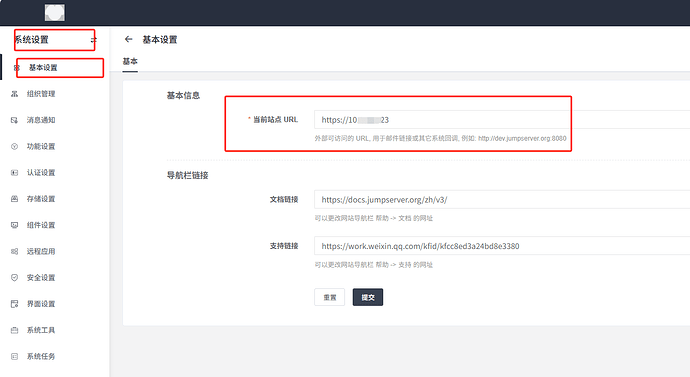Click the 组织管理 sidebar icon

coord(15,94)
